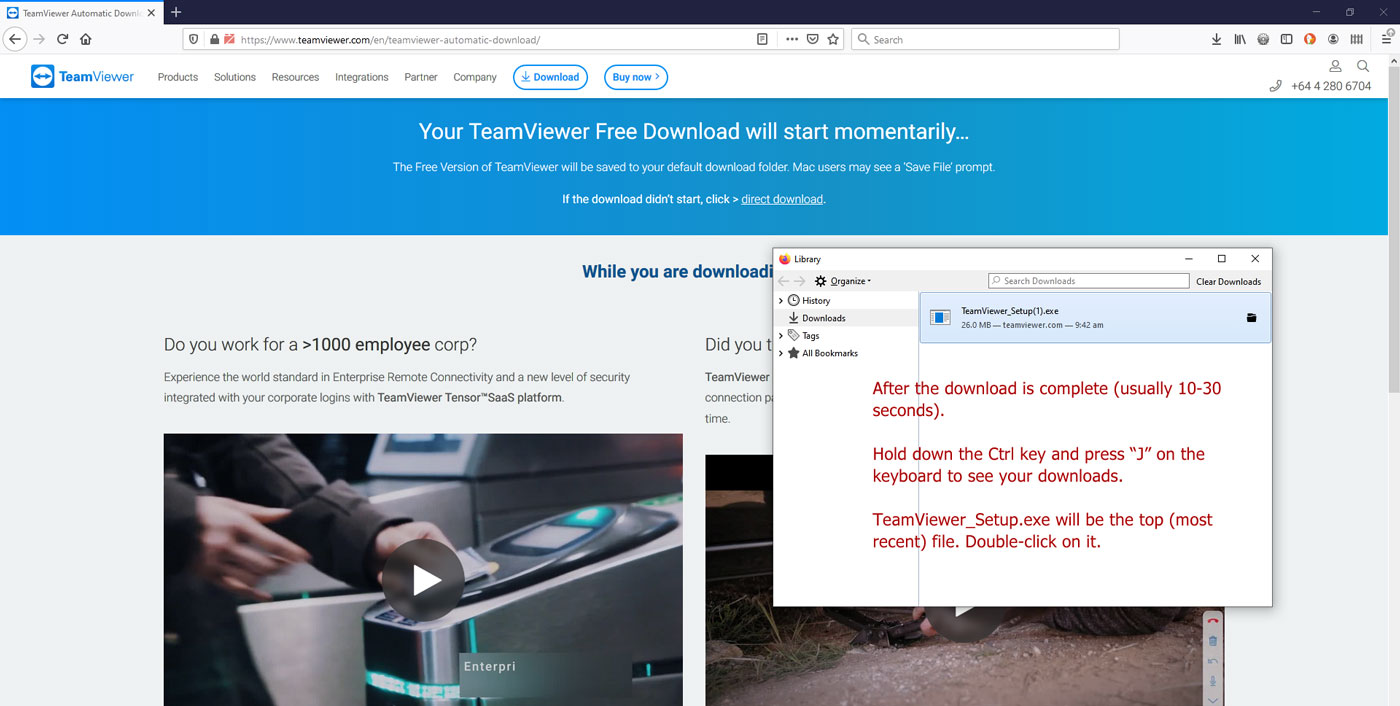Click the Search Downloads field
Viewport: 1400px width, 706px height.
tap(1089, 281)
